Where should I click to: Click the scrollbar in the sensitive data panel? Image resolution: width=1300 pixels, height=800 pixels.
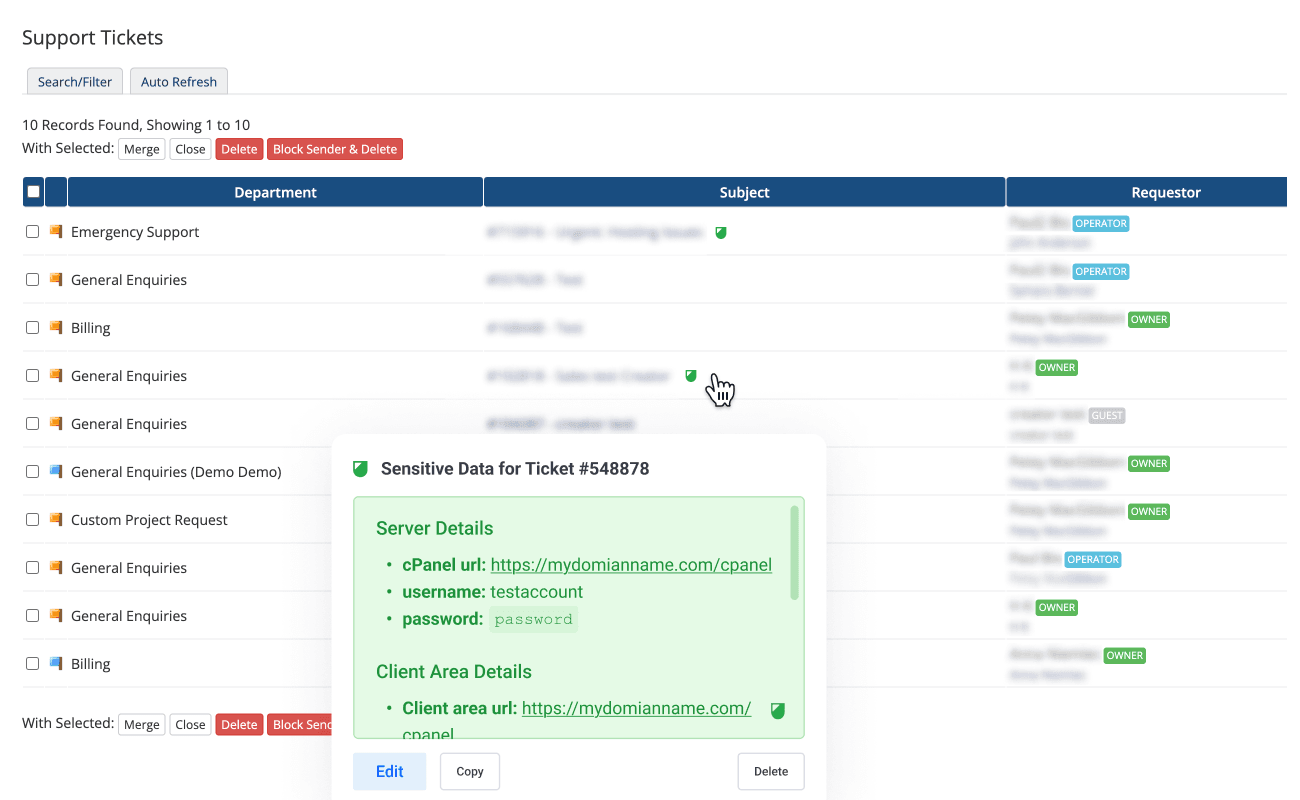click(x=795, y=552)
